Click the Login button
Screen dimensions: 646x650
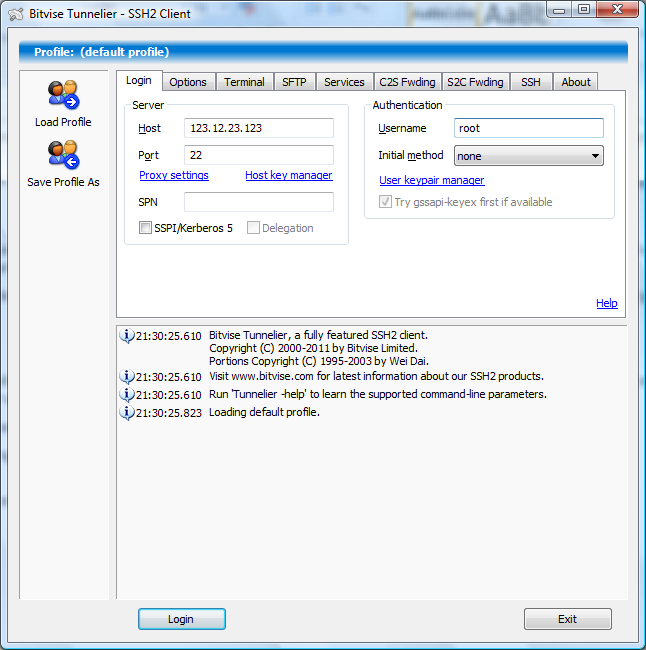[x=182, y=619]
